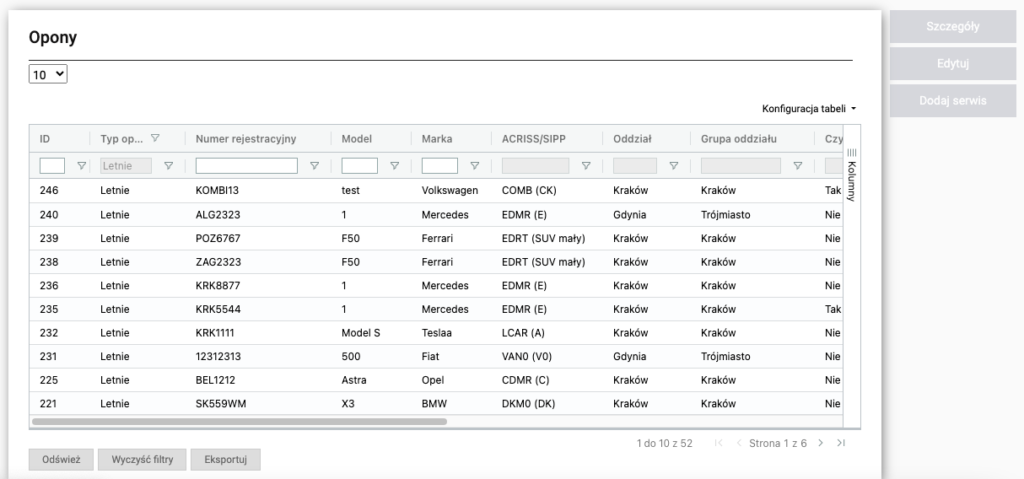Open filter icon for ACRISS/SIPP column
Viewport: 1024px width, 479px height.
586,166
